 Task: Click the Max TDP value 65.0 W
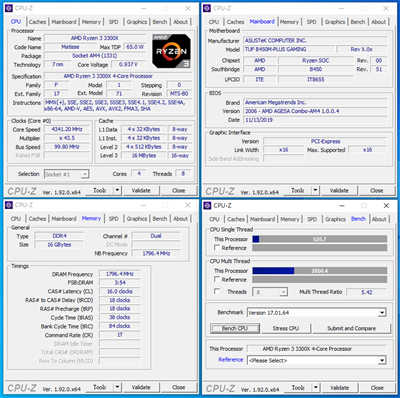coord(135,47)
